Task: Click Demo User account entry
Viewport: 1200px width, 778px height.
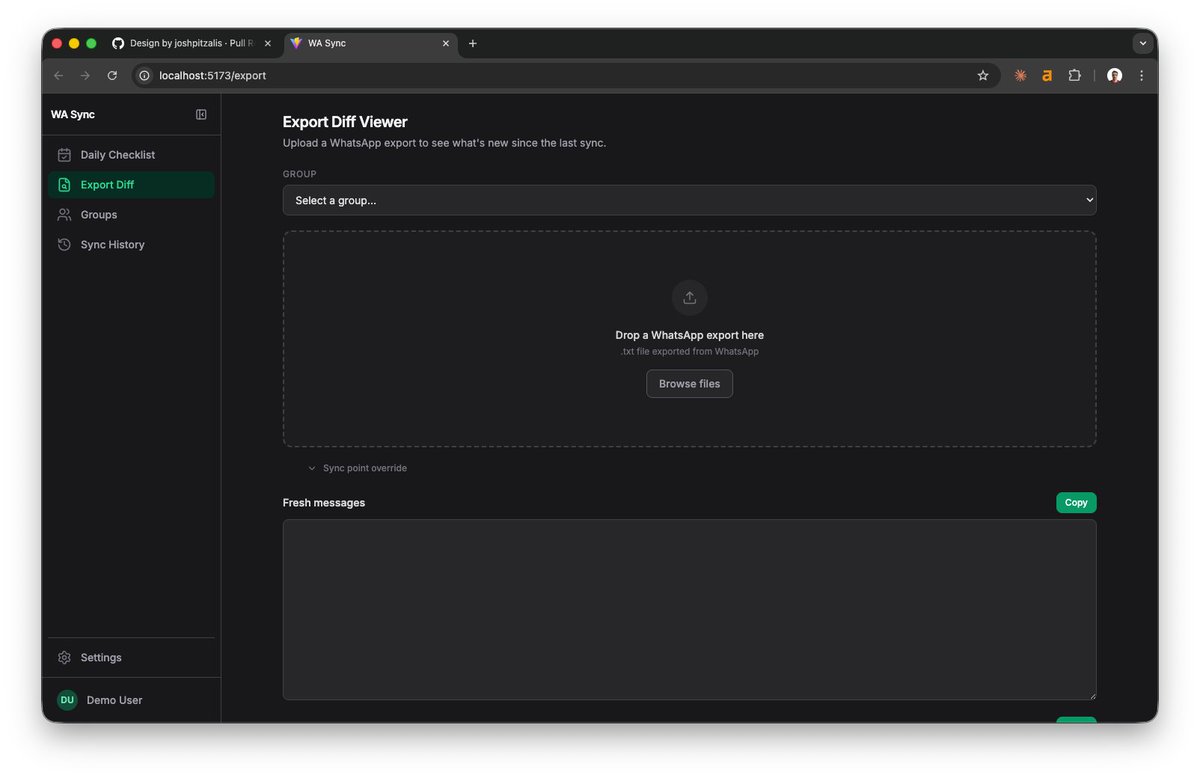Action: [x=131, y=700]
